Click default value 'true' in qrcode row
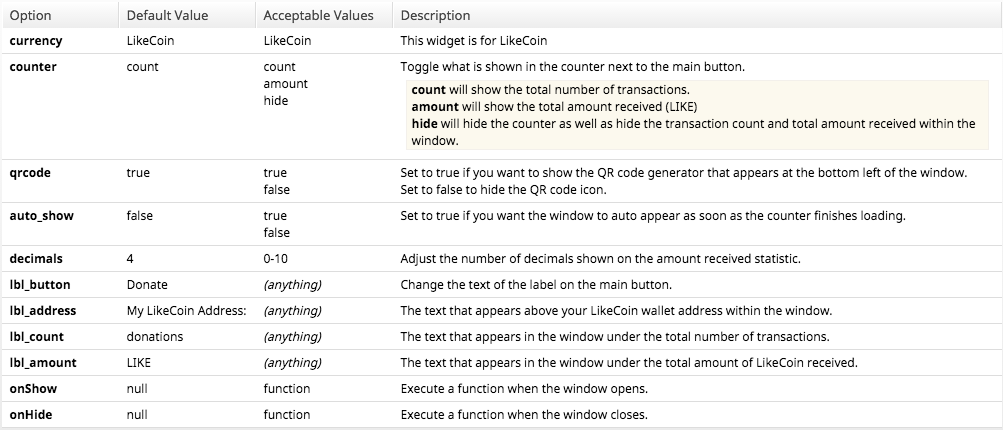 coord(138,173)
